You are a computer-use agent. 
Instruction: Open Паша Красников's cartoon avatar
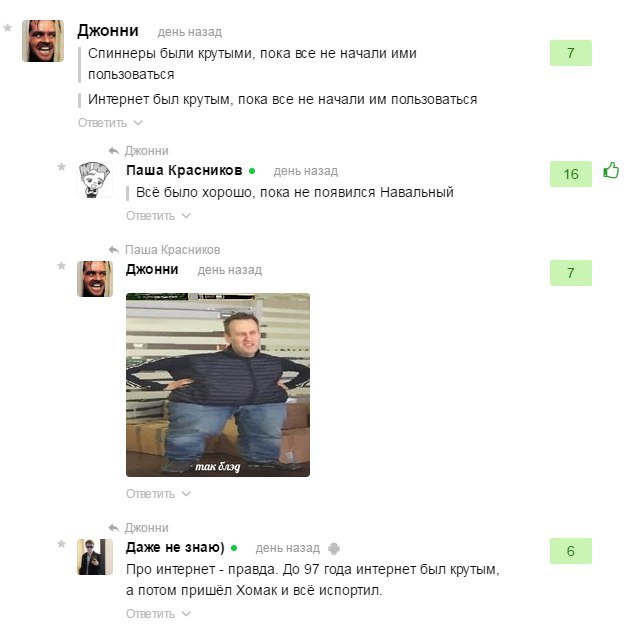click(95, 180)
